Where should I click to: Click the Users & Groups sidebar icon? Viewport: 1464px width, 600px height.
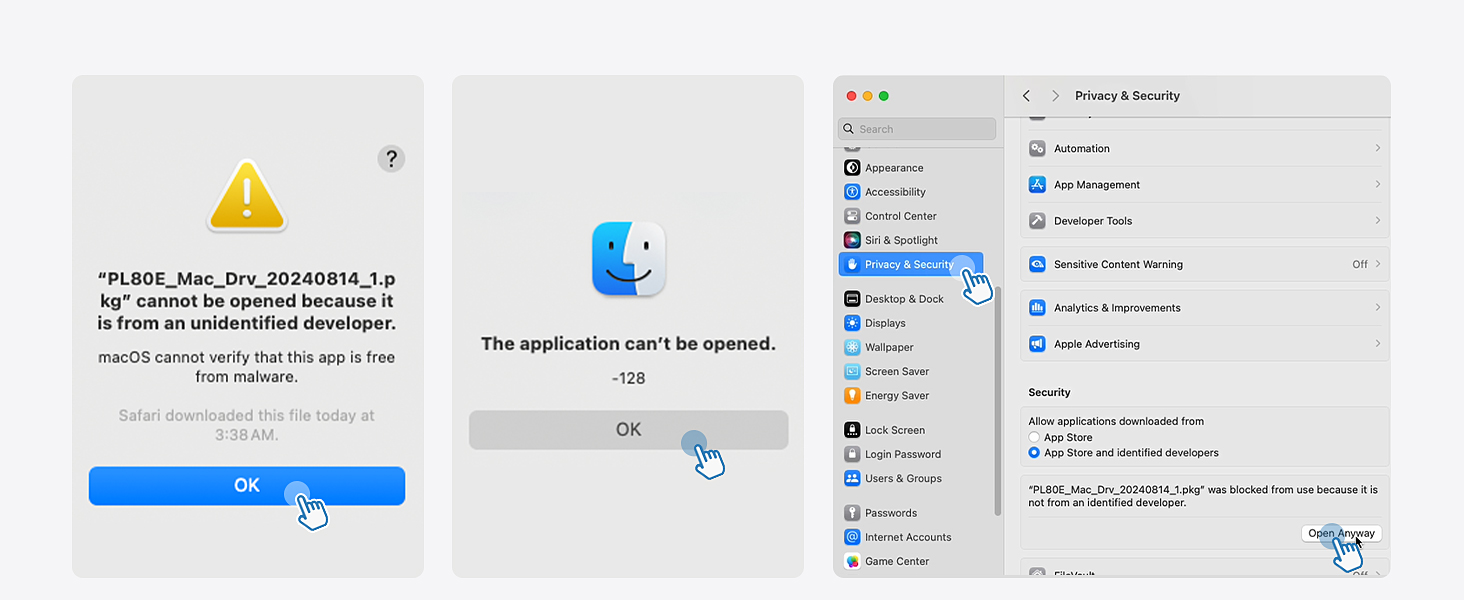point(852,478)
